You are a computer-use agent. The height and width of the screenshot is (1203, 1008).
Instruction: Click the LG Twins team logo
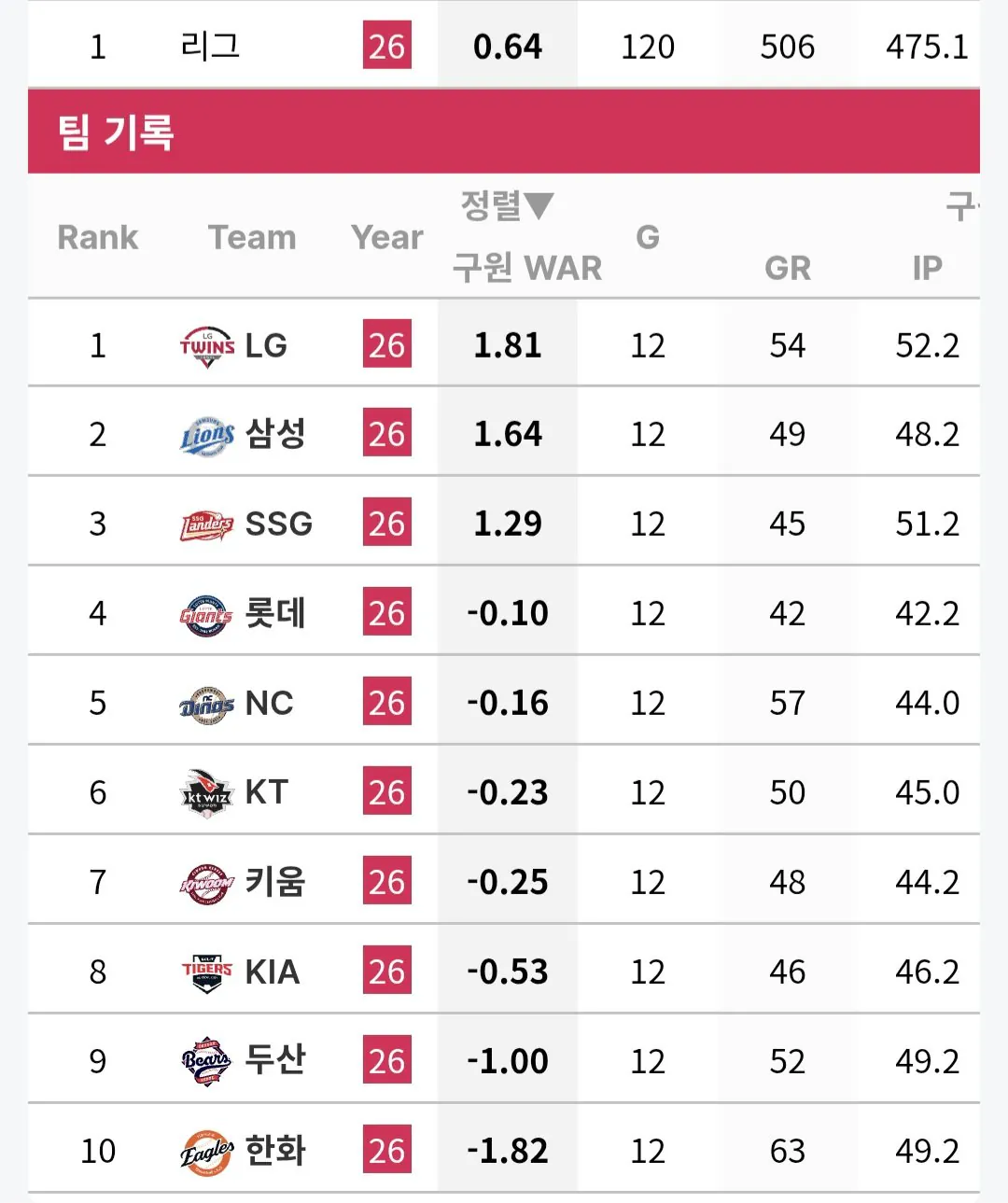(x=207, y=346)
